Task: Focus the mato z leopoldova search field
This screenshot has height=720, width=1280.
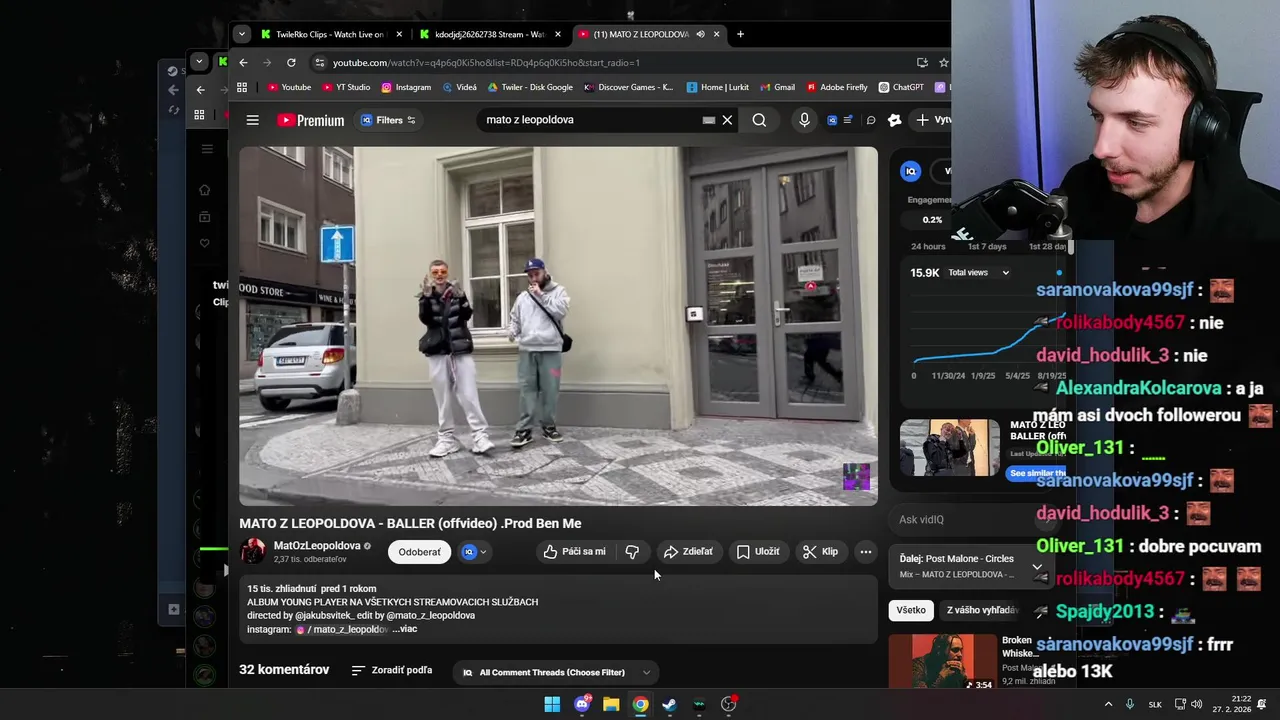Action: click(590, 120)
